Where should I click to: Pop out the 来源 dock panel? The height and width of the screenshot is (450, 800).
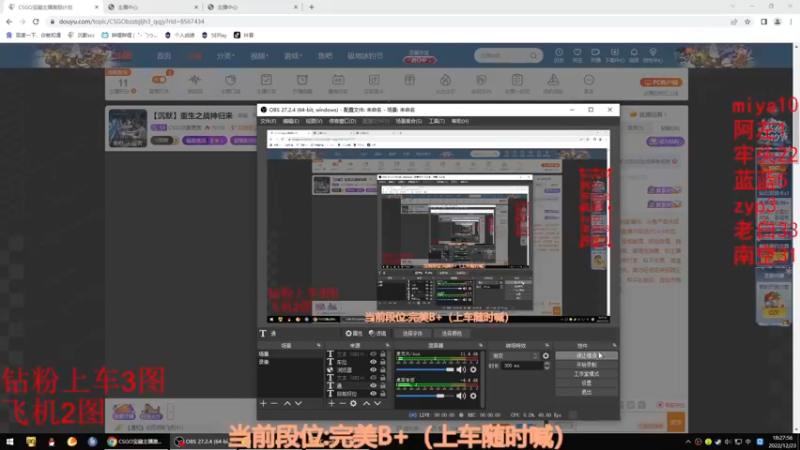(388, 345)
